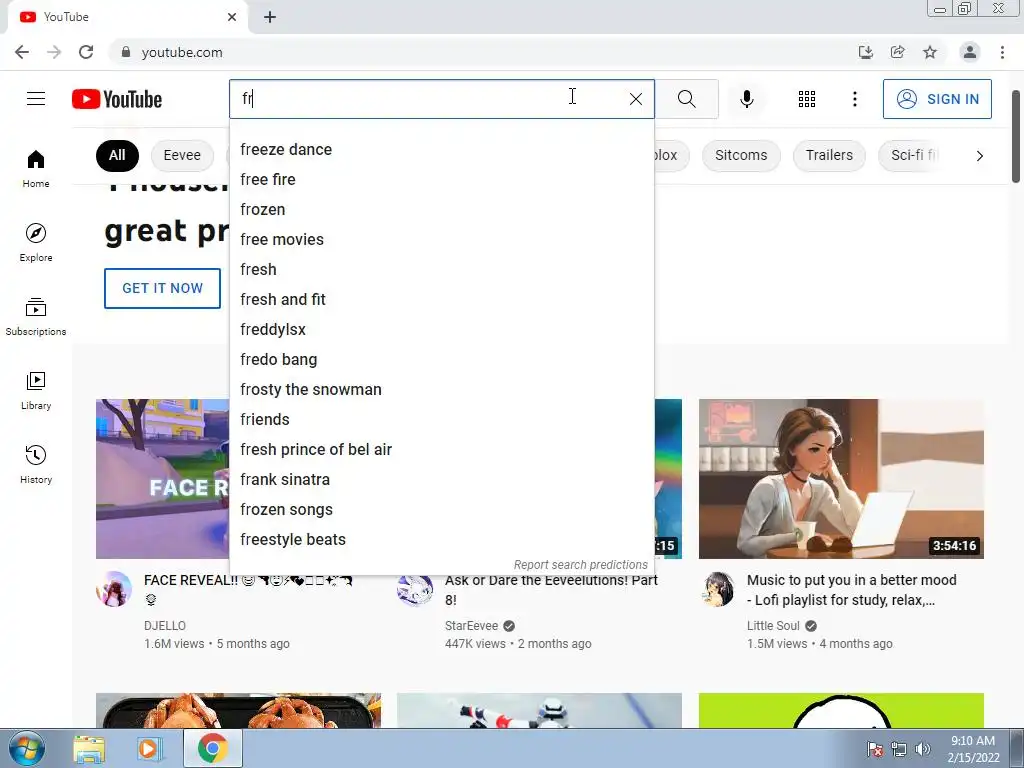
Task: Choose suggestion "fredo bang"
Action: click(x=441, y=360)
